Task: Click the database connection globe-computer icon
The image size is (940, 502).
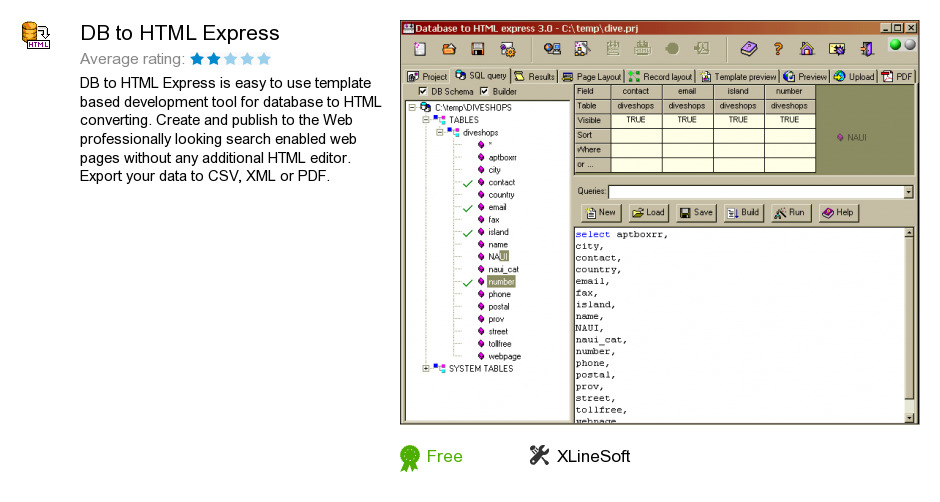Action: pyautogui.click(x=552, y=49)
